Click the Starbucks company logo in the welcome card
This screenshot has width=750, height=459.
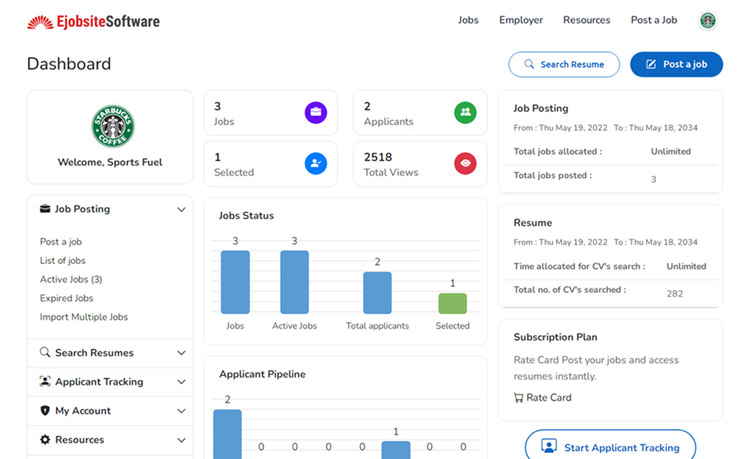pyautogui.click(x=113, y=126)
